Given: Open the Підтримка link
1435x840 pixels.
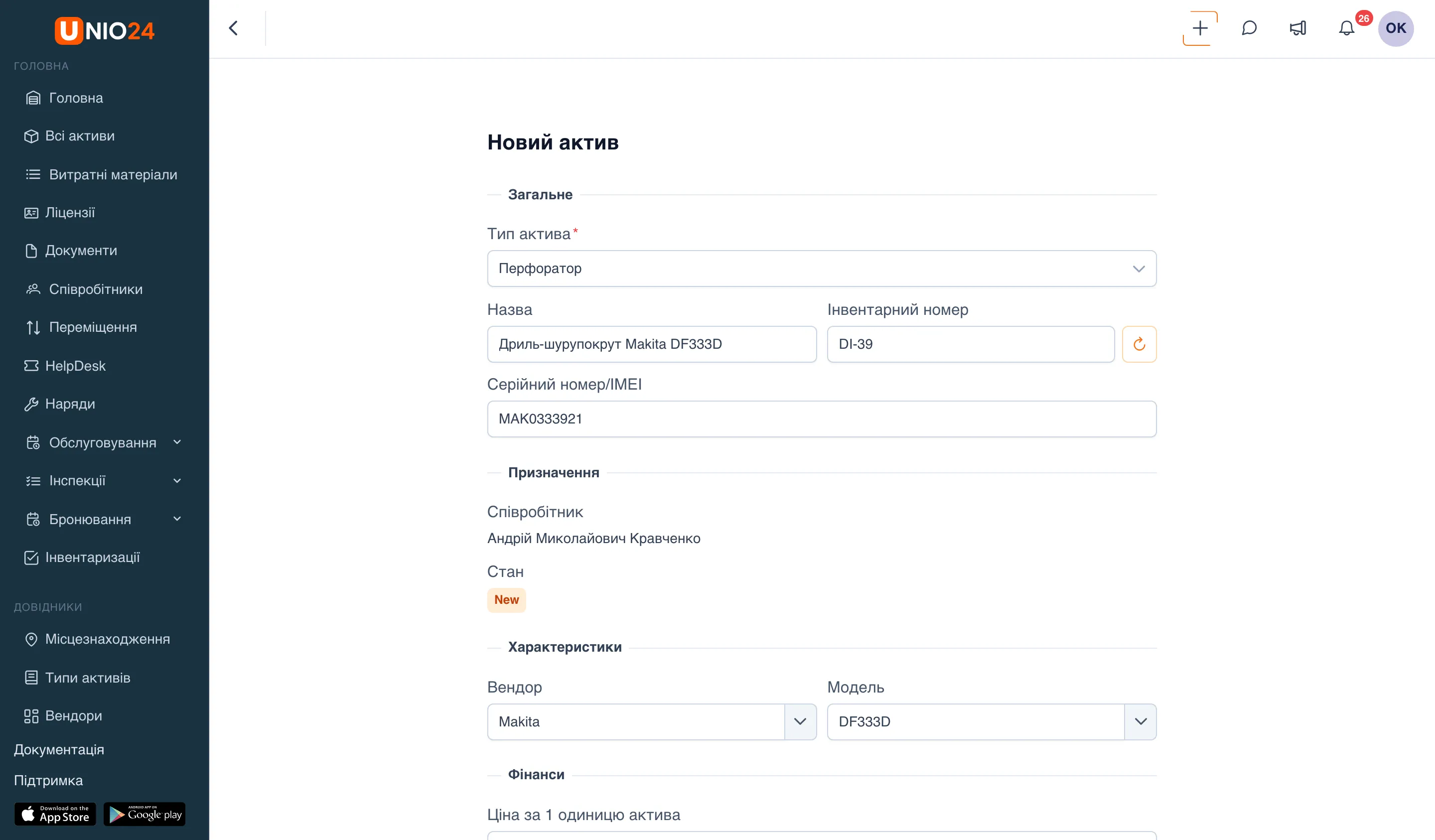Looking at the screenshot, I should (48, 780).
